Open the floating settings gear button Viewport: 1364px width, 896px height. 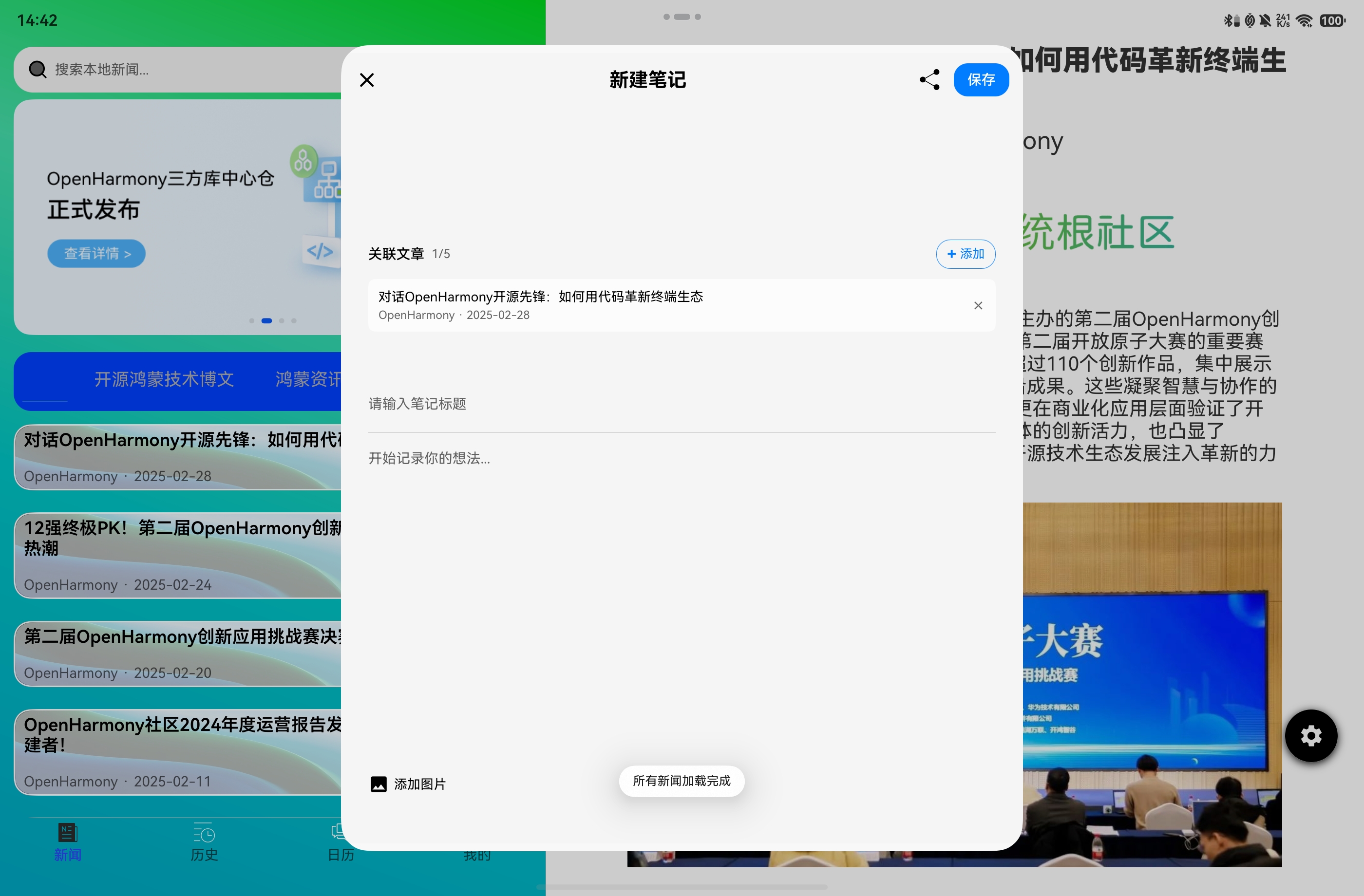click(x=1311, y=736)
